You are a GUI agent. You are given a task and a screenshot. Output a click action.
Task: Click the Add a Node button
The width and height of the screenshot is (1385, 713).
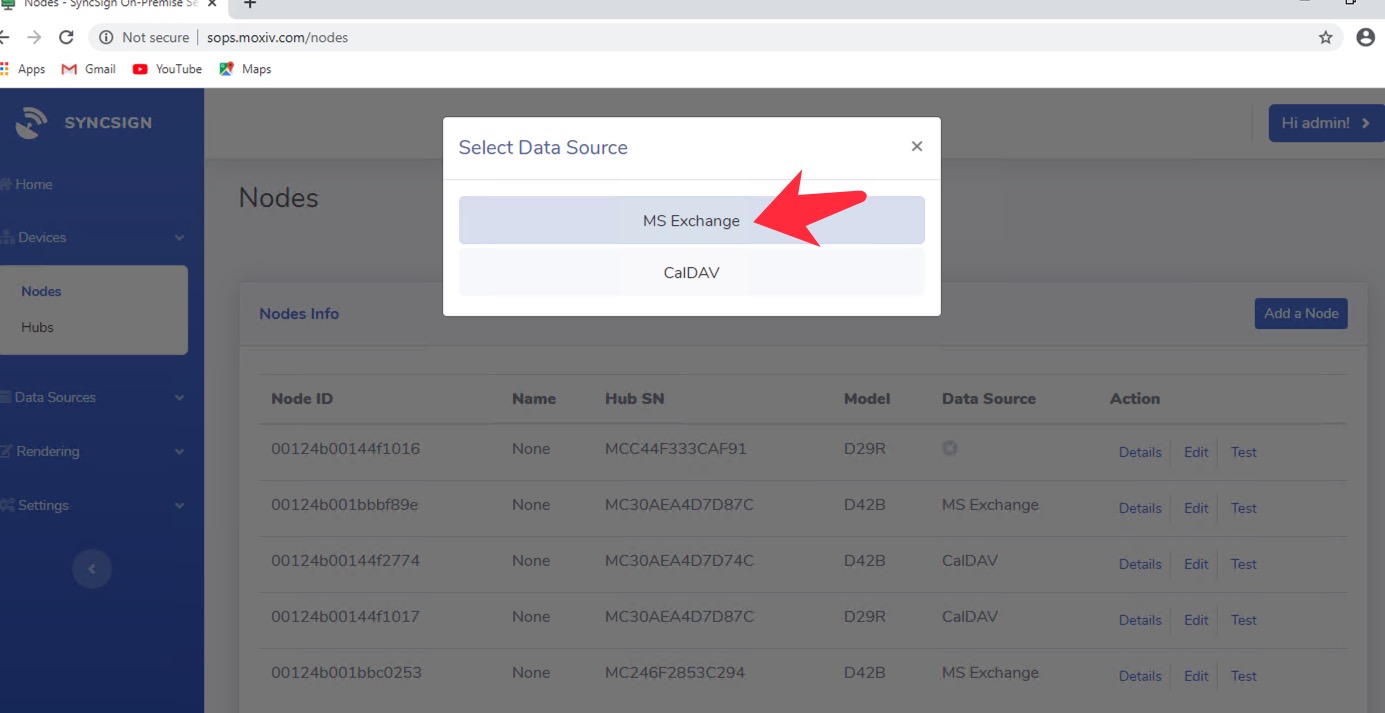click(1301, 313)
